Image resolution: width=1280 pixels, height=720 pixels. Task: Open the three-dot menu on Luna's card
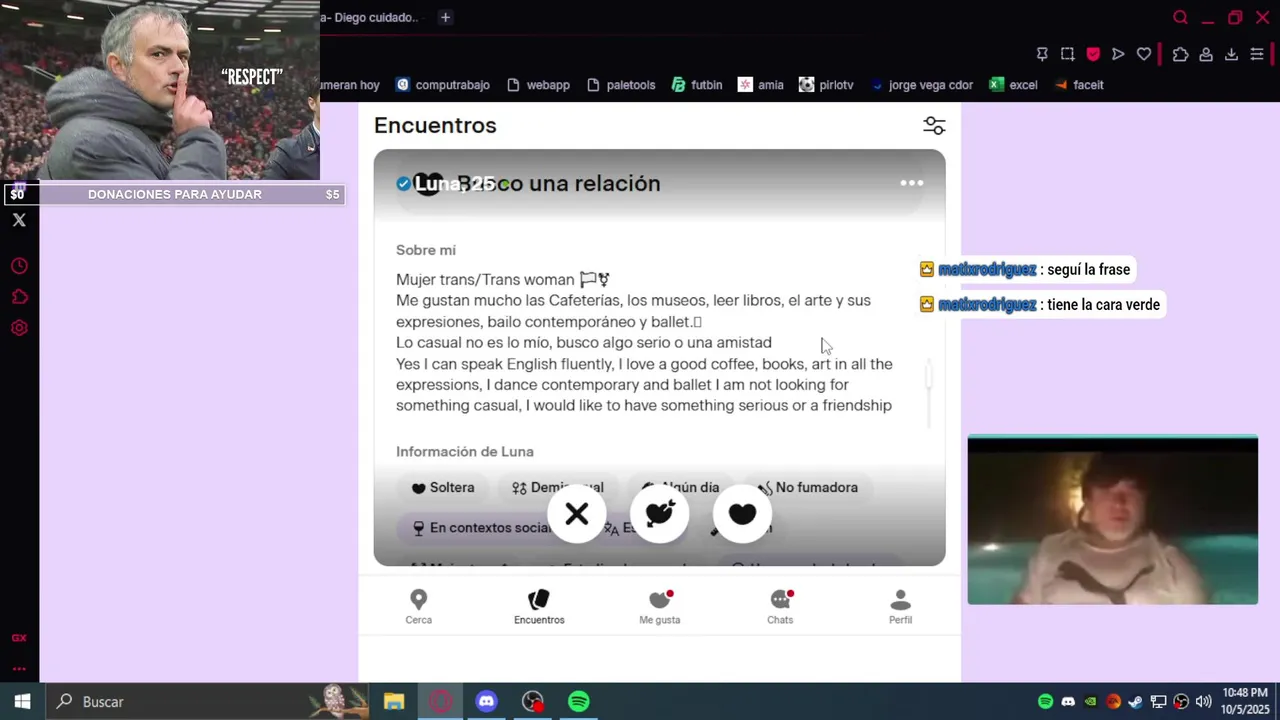tap(911, 183)
